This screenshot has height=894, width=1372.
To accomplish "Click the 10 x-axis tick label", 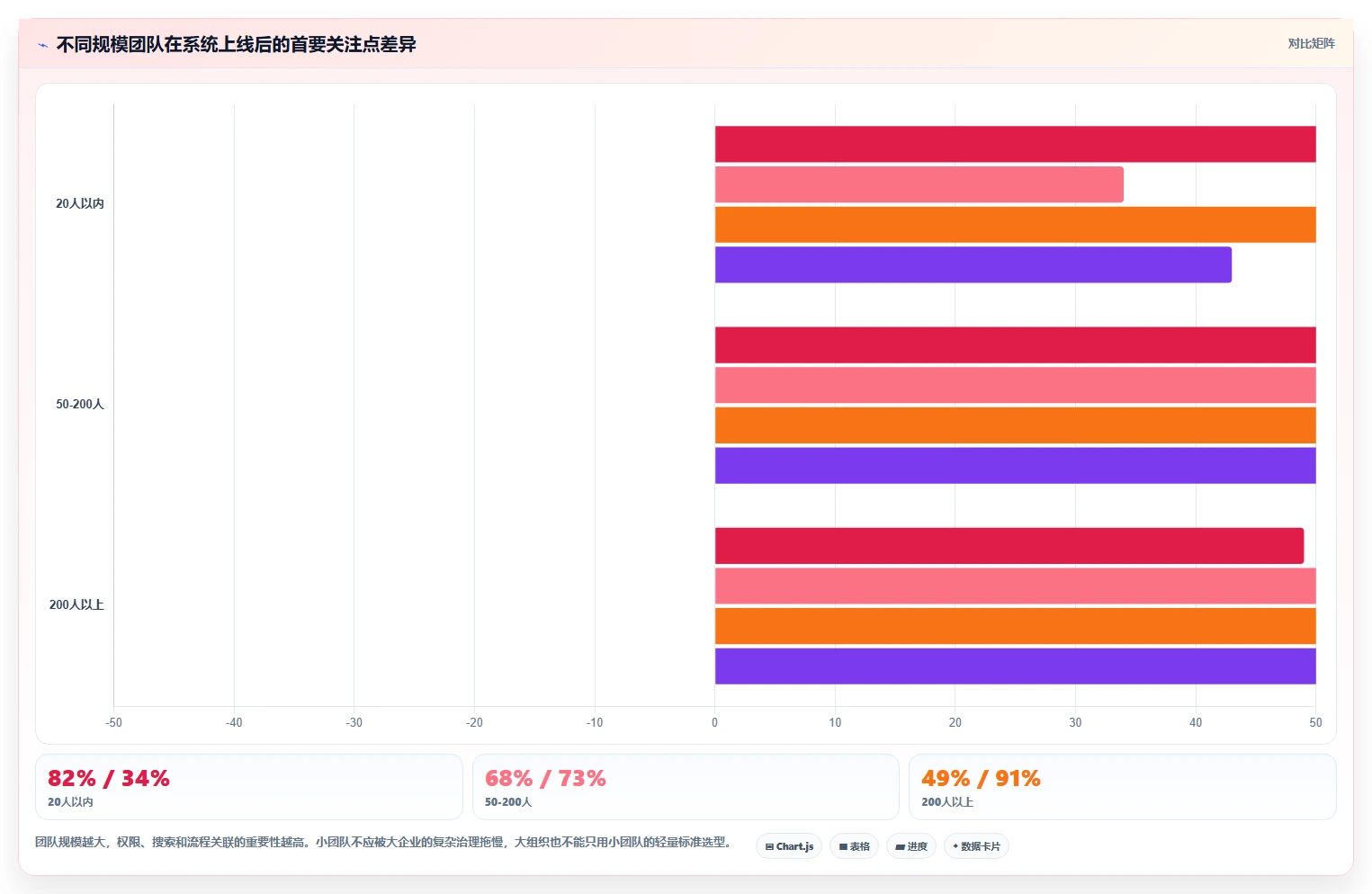I will point(835,722).
